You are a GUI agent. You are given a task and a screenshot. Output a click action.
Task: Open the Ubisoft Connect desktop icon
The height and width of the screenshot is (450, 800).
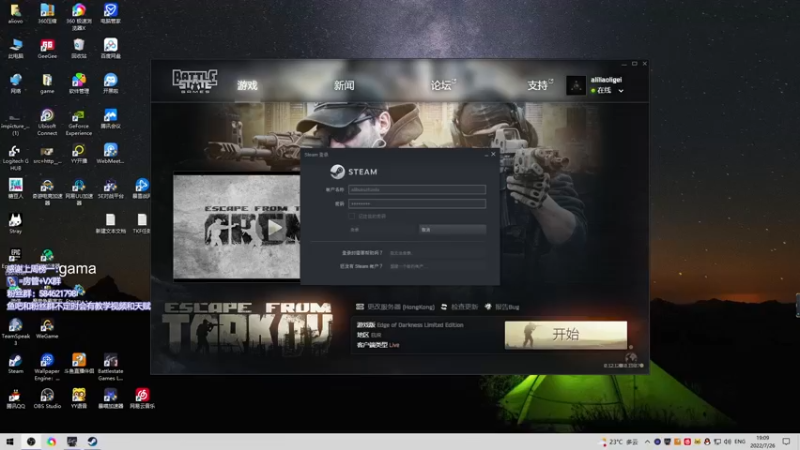pos(47,122)
